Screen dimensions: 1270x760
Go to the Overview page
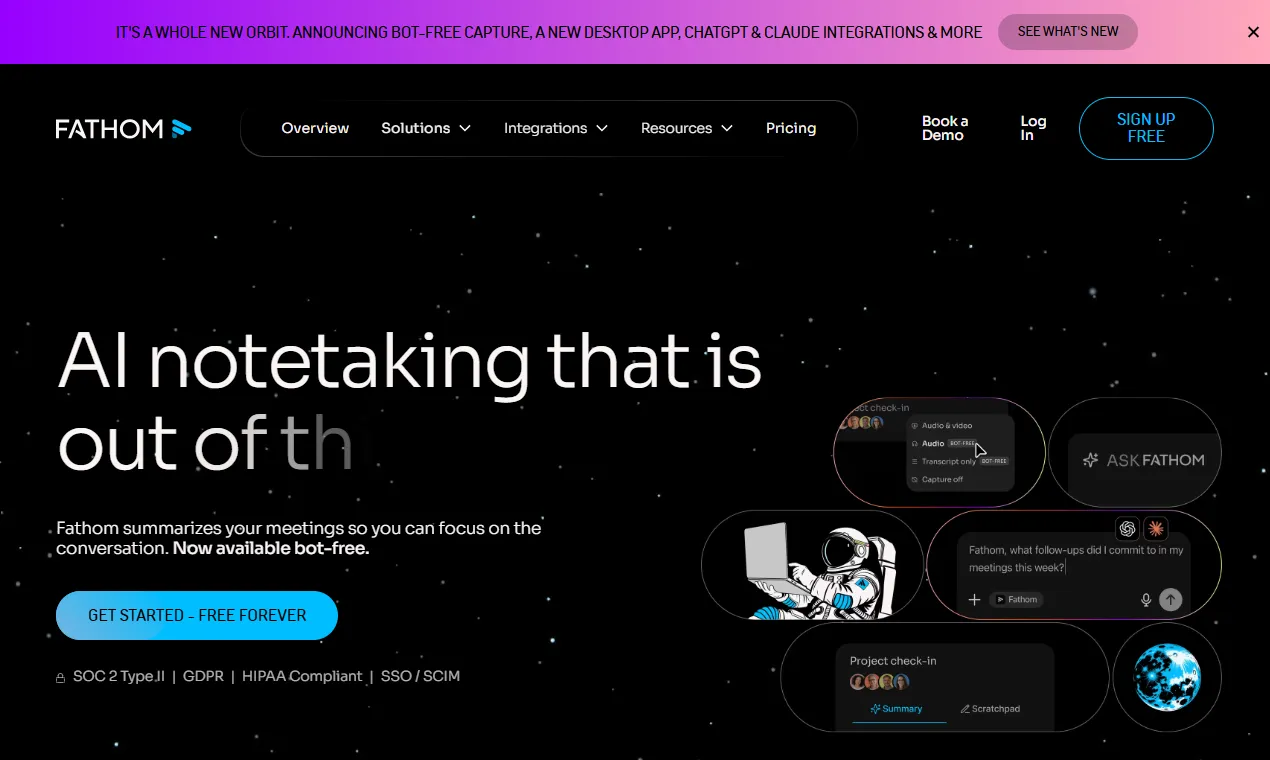tap(315, 128)
